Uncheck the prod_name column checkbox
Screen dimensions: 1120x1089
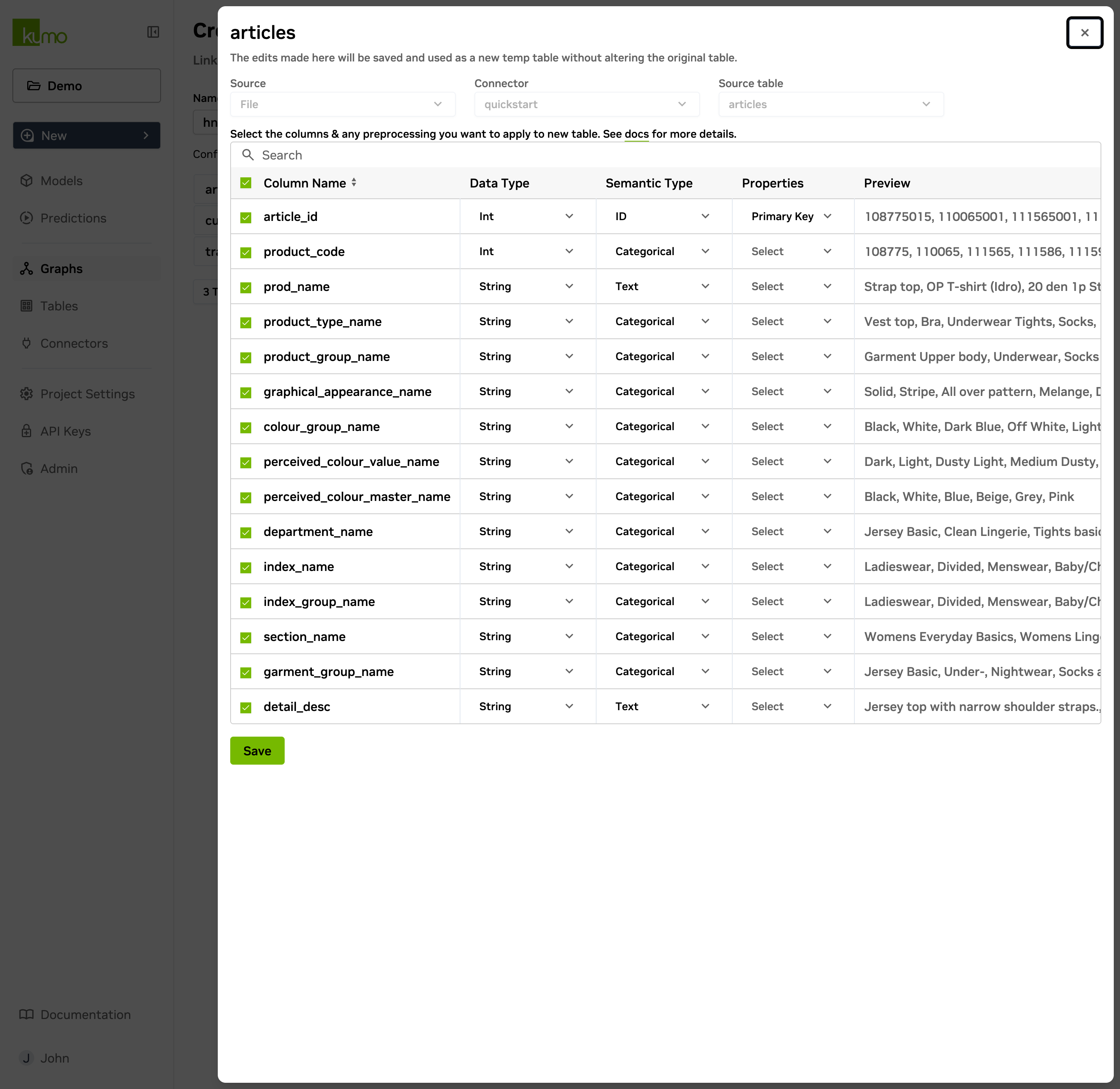(x=246, y=287)
